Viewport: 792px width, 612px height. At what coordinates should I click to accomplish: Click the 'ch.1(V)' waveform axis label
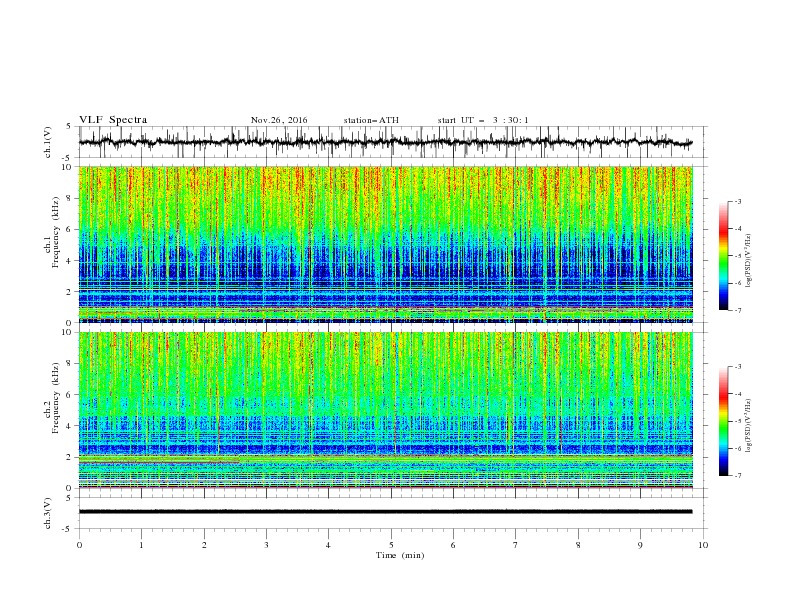coord(48,142)
